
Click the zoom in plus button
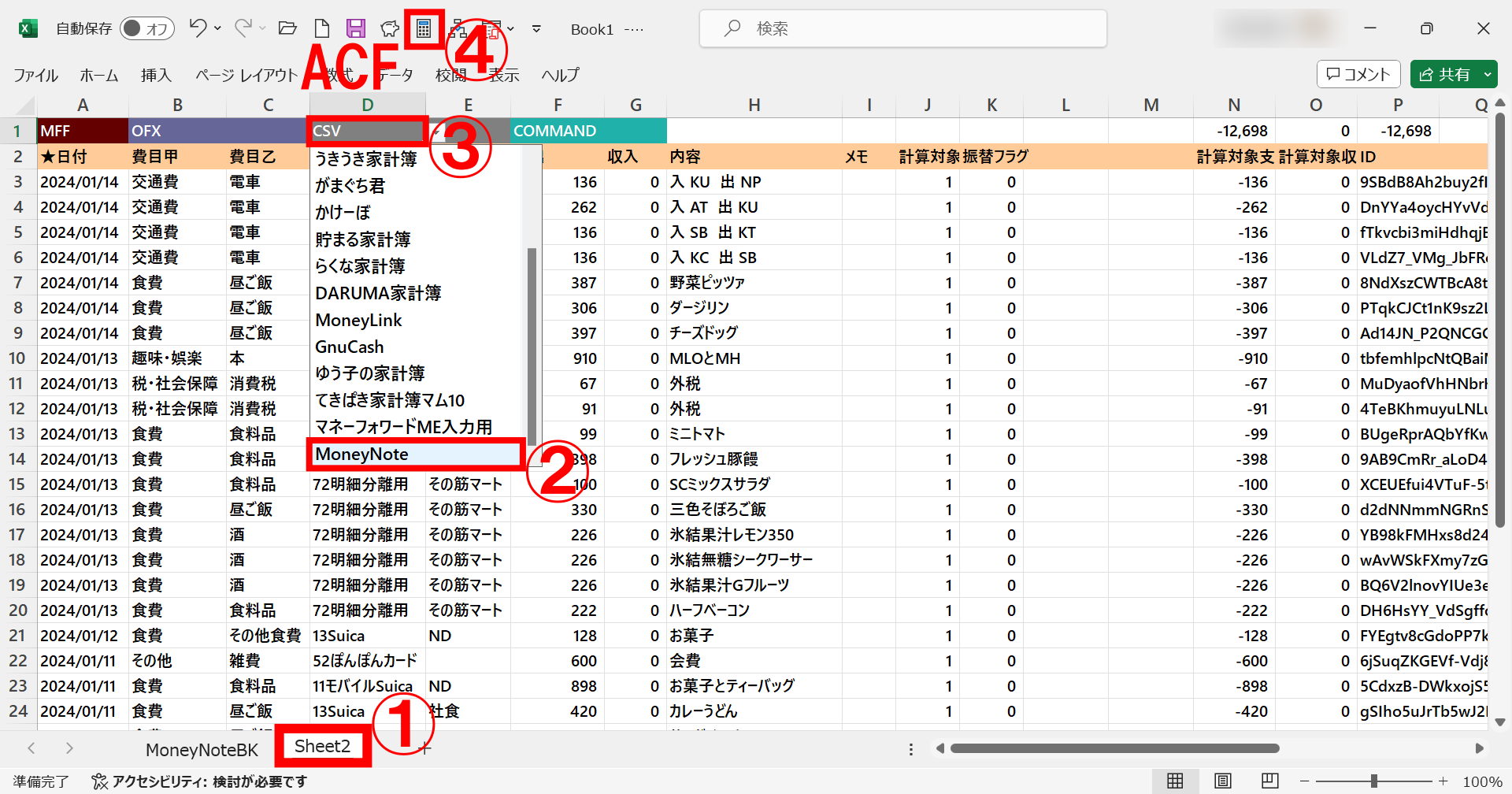tap(1443, 781)
